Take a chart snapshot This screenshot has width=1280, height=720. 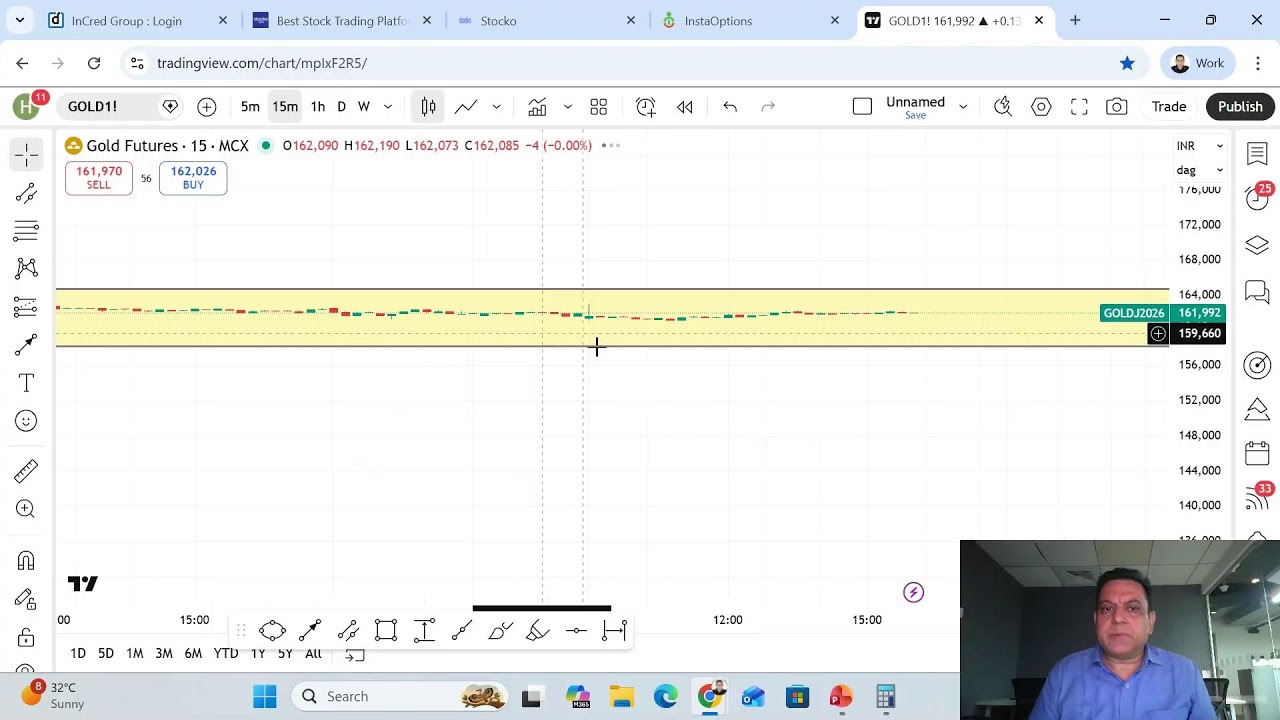1117,107
